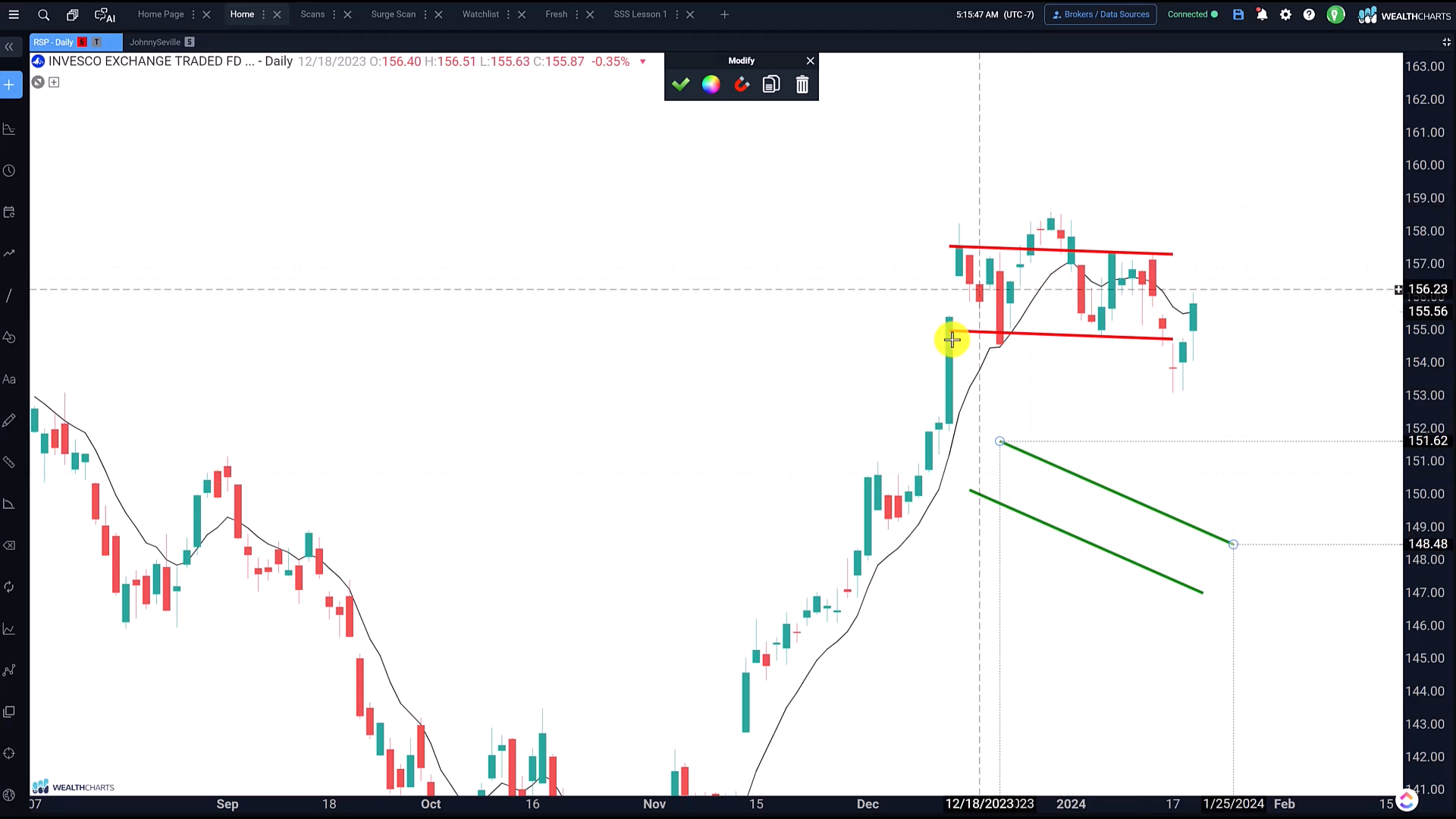Expand the indicator list plus box

[x=54, y=82]
